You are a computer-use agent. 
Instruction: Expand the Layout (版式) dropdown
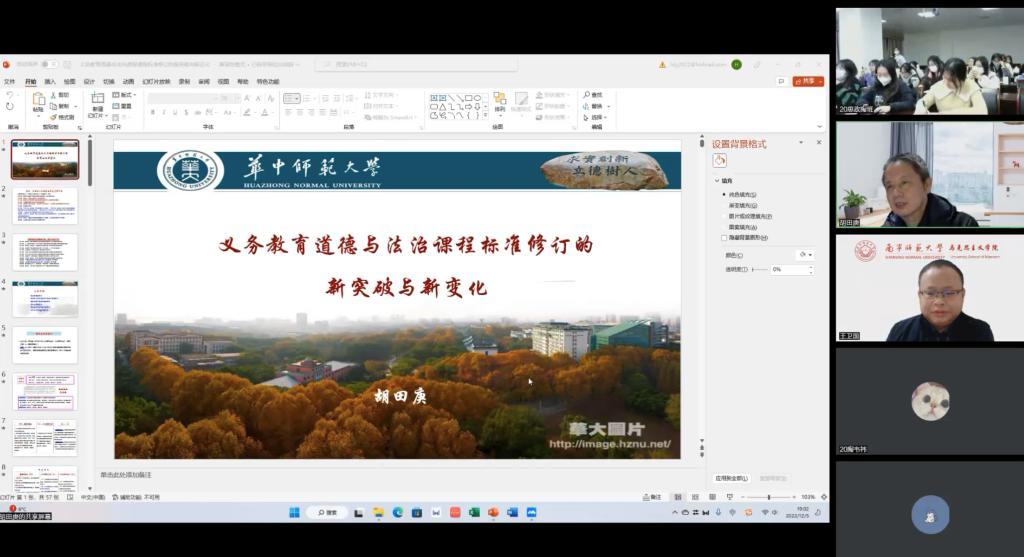pos(125,95)
